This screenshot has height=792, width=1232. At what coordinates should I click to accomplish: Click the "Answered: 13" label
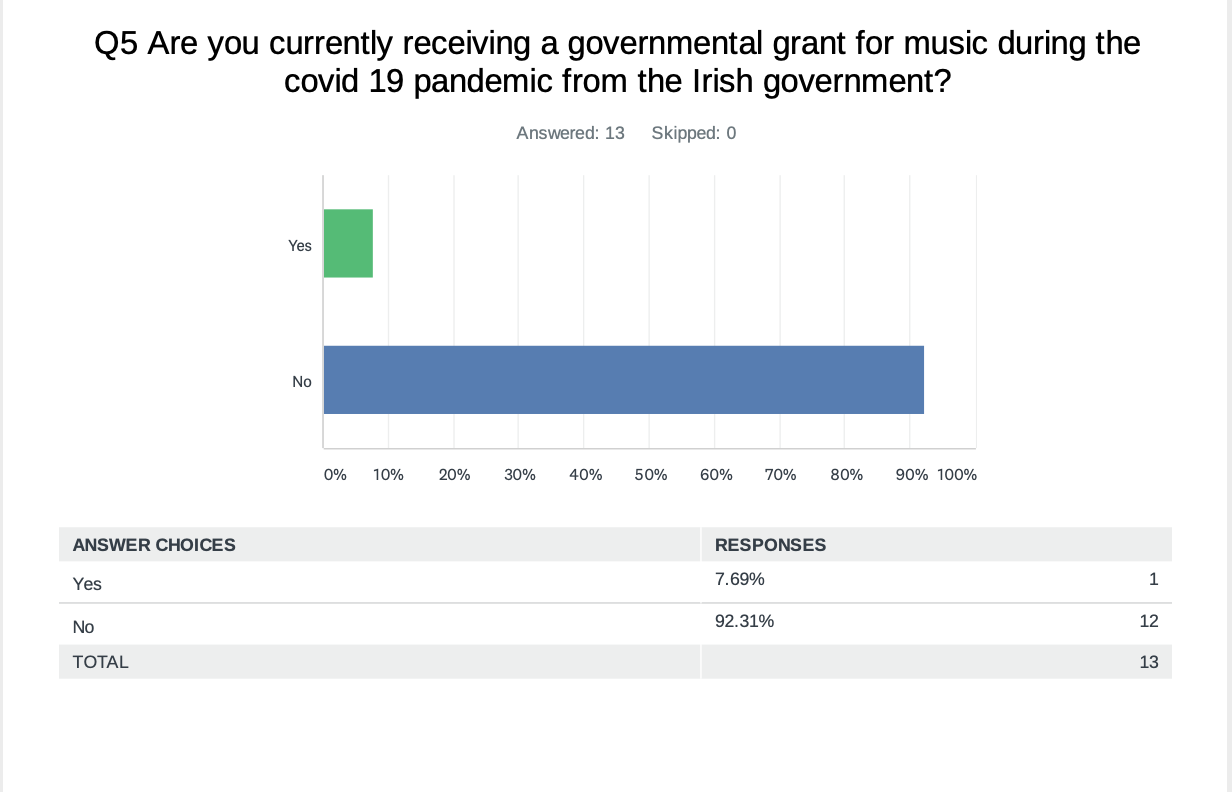pos(570,133)
